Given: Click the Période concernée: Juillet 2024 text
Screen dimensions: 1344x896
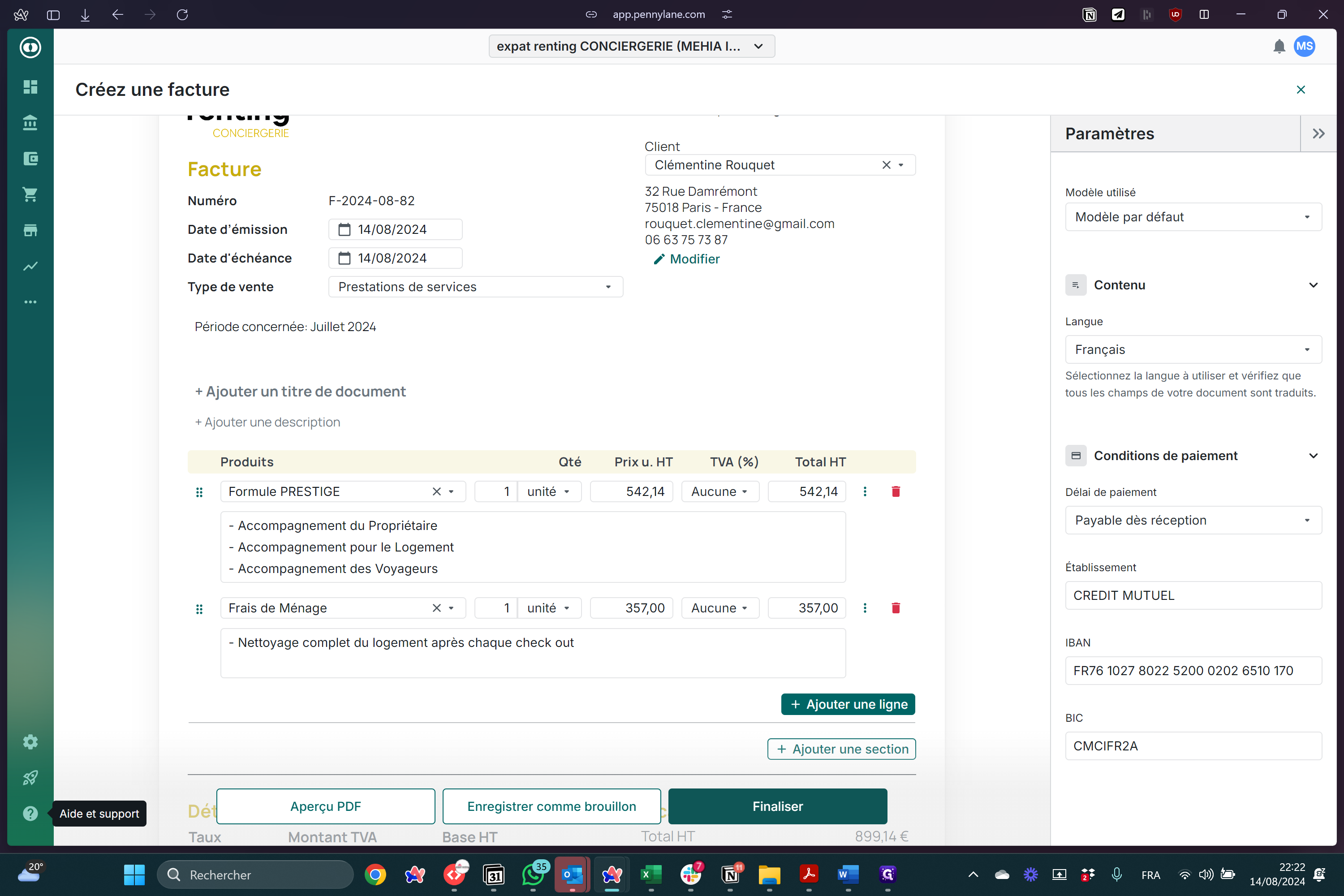Looking at the screenshot, I should pos(285,327).
